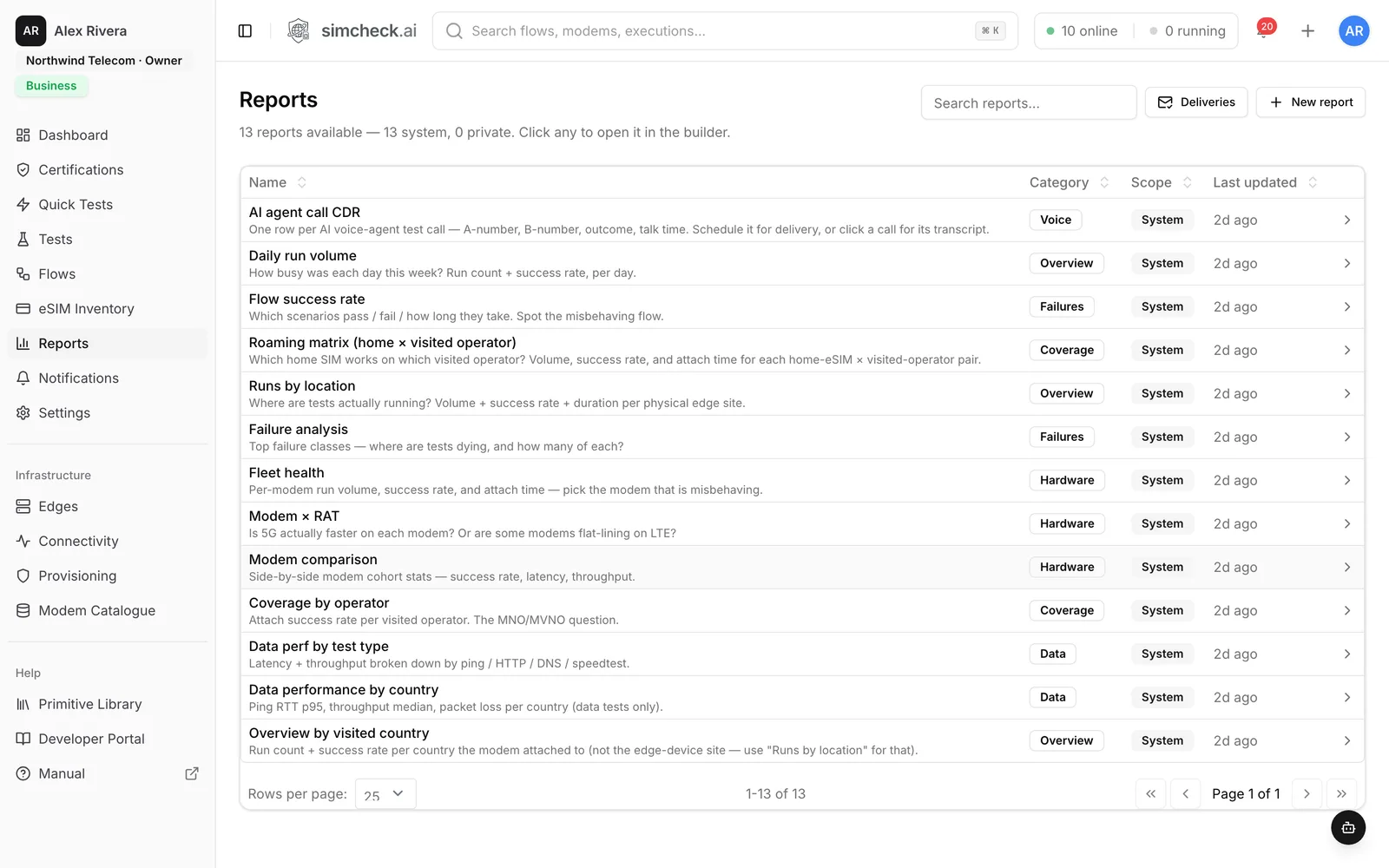The image size is (1389, 868).
Task: Click the Modem Catalogue database icon
Action: [23, 611]
